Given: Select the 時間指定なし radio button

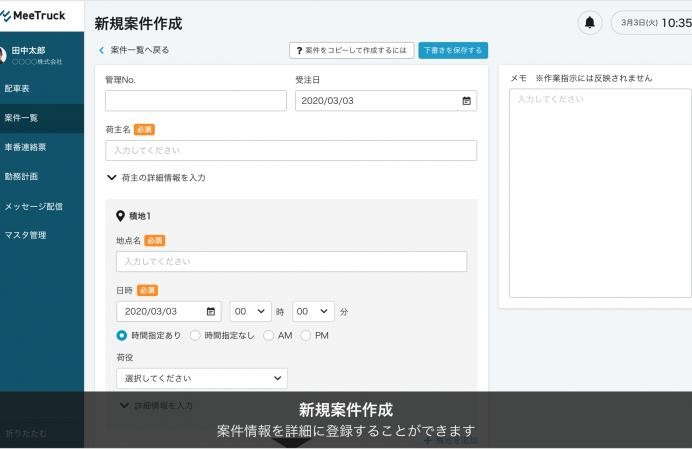Looking at the screenshot, I should pyautogui.click(x=195, y=336).
